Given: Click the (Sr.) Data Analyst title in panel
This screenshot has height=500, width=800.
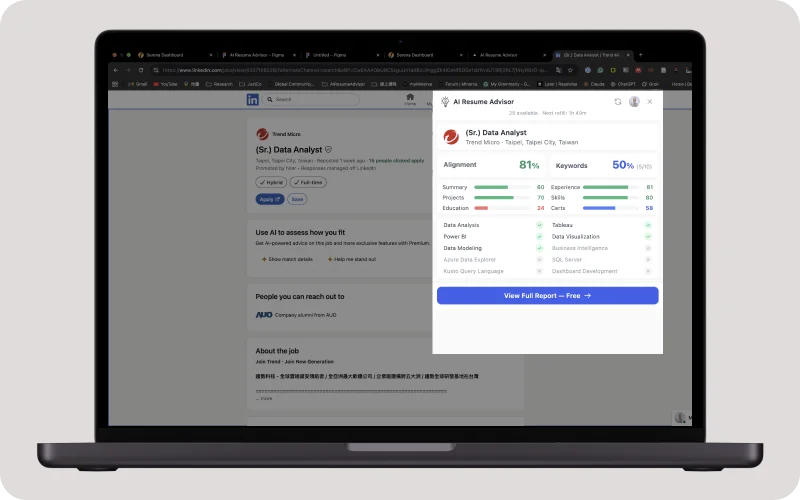Looking at the screenshot, I should tap(496, 133).
